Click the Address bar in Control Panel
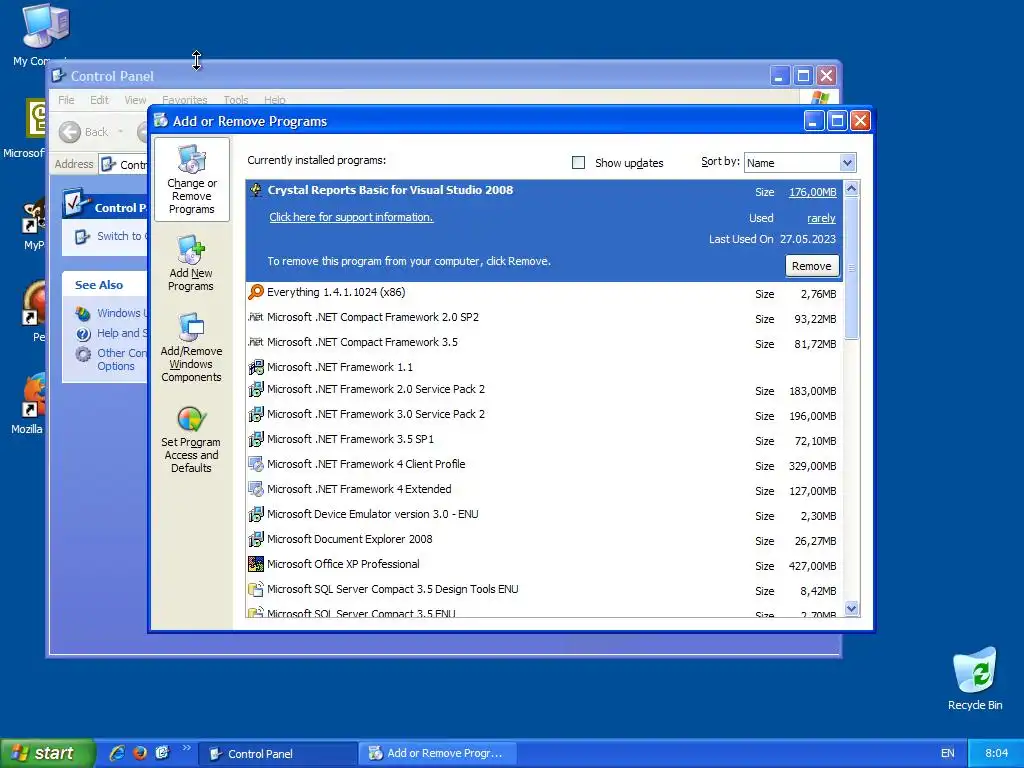This screenshot has width=1024, height=768. (124, 165)
